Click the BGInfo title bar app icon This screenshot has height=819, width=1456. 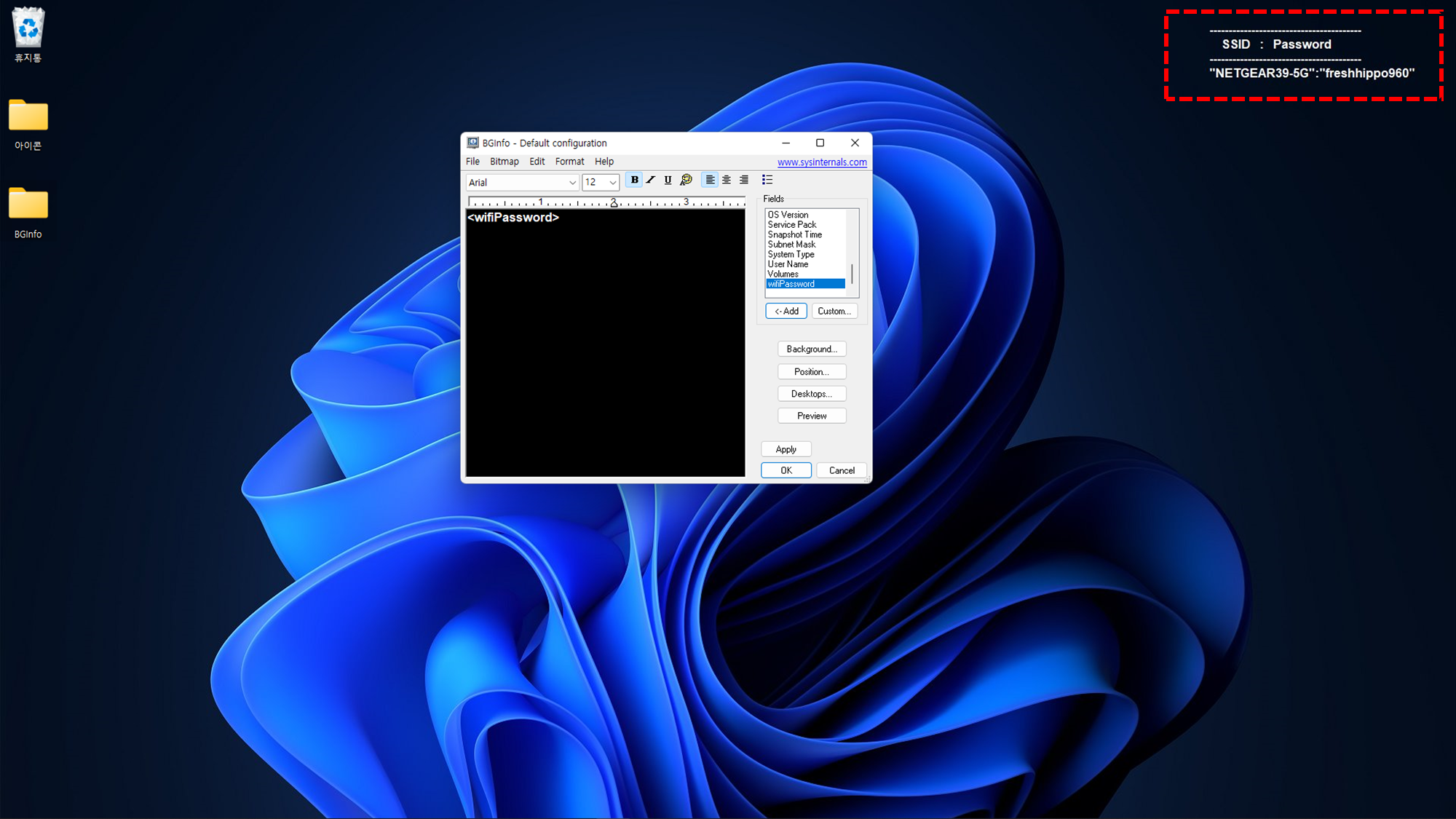pos(473,143)
